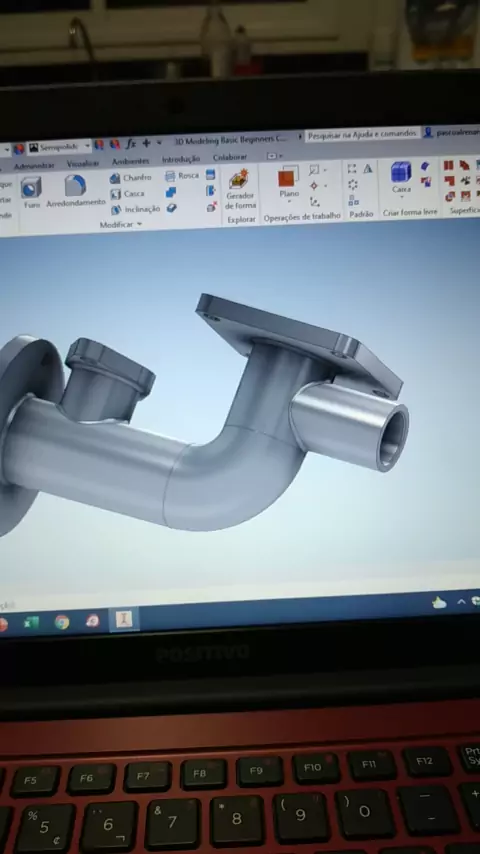Activate the Inclinação draft tool

(x=135, y=209)
